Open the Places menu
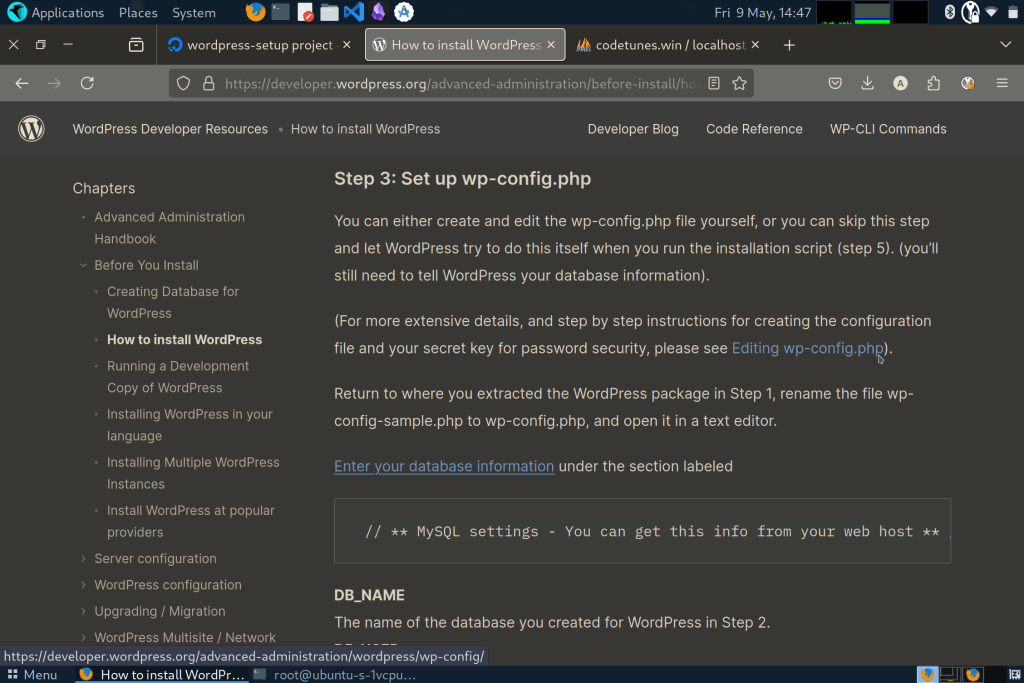1024x683 pixels. coord(138,12)
